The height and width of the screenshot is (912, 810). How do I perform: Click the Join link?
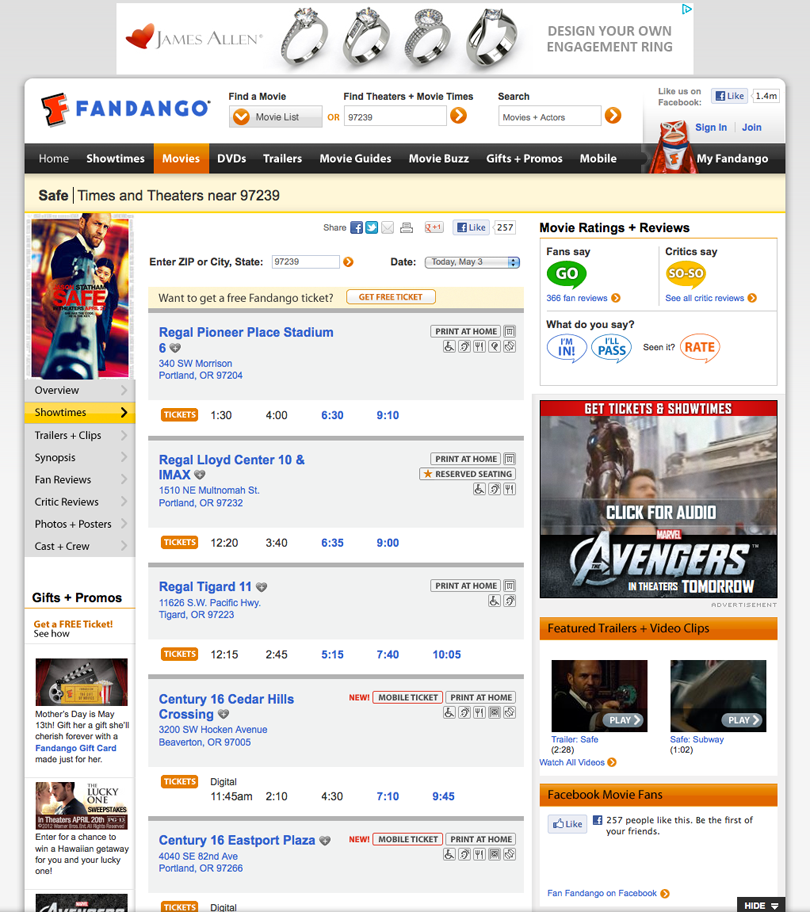pyautogui.click(x=751, y=127)
